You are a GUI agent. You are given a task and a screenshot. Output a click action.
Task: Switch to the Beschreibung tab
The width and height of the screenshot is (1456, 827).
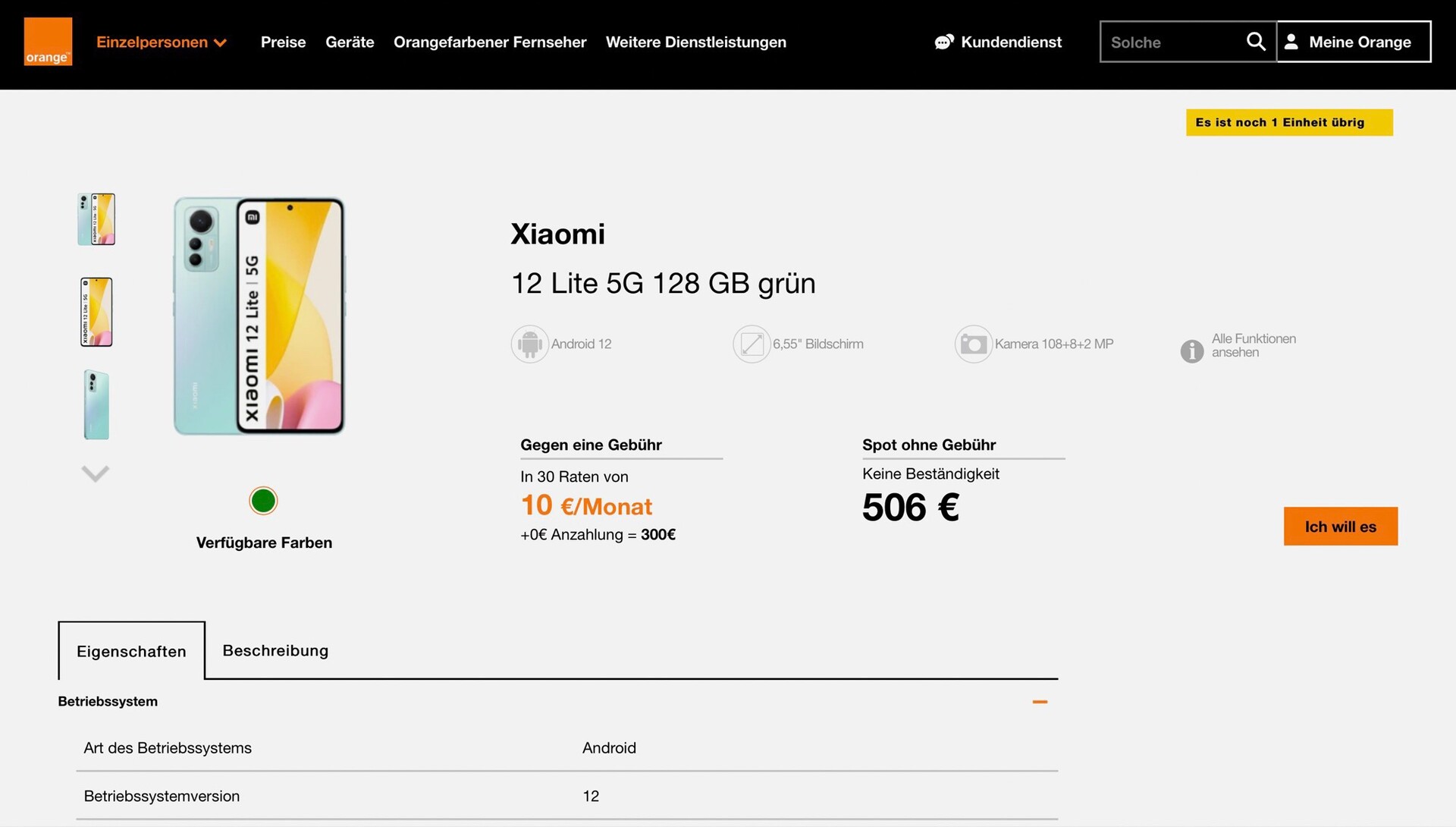pyautogui.click(x=275, y=650)
